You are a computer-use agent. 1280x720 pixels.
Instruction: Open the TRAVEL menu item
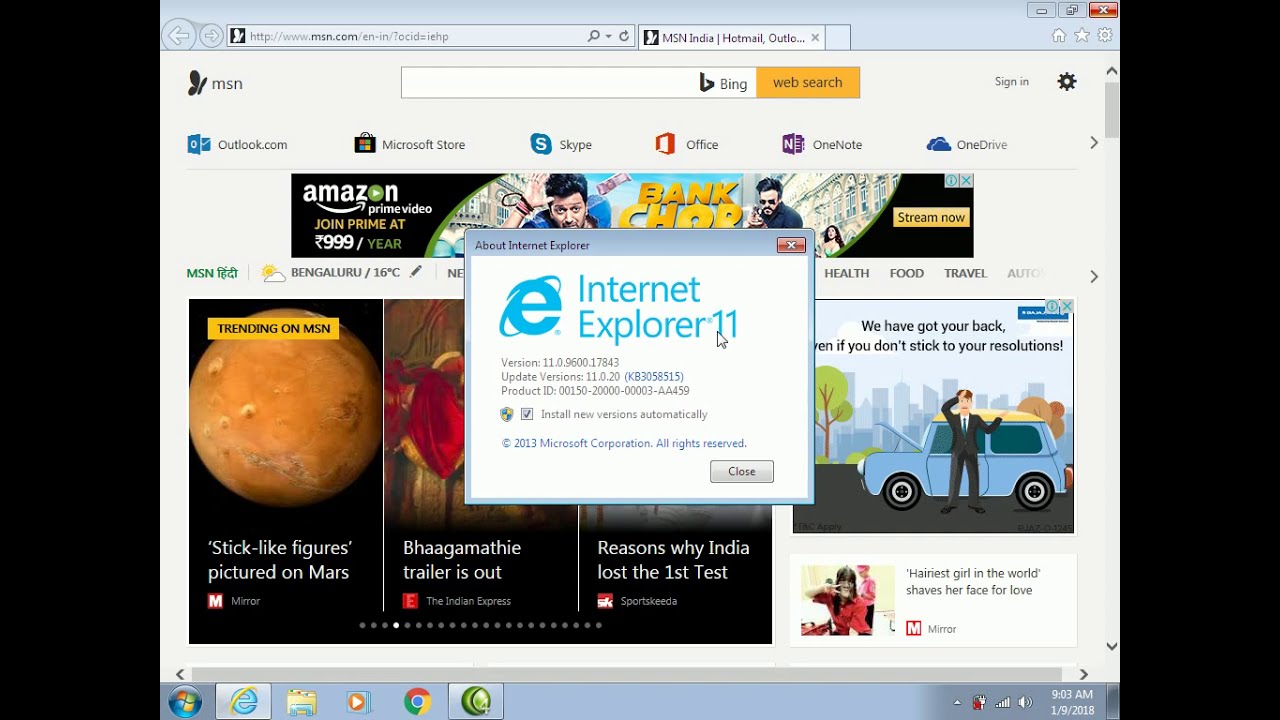tap(965, 273)
